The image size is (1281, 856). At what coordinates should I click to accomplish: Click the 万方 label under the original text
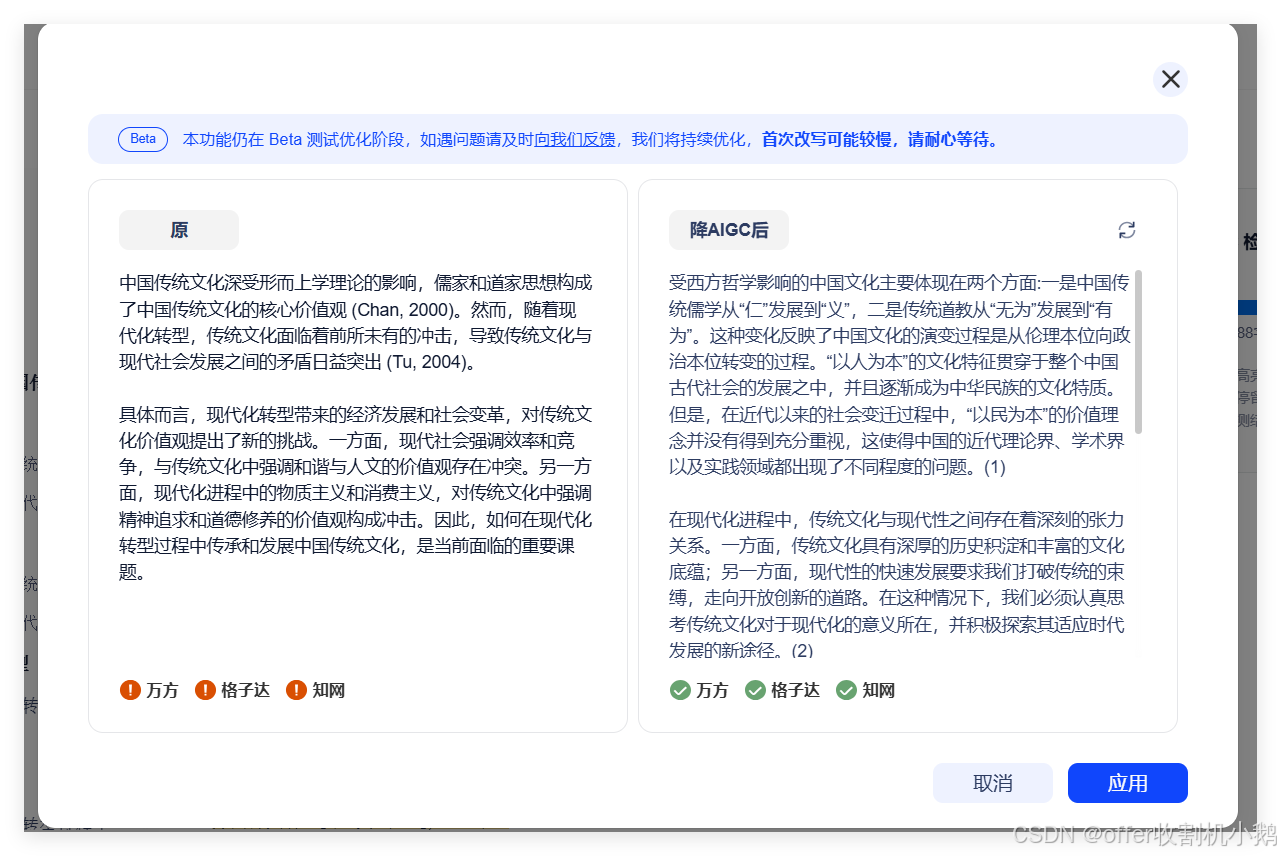pos(162,690)
